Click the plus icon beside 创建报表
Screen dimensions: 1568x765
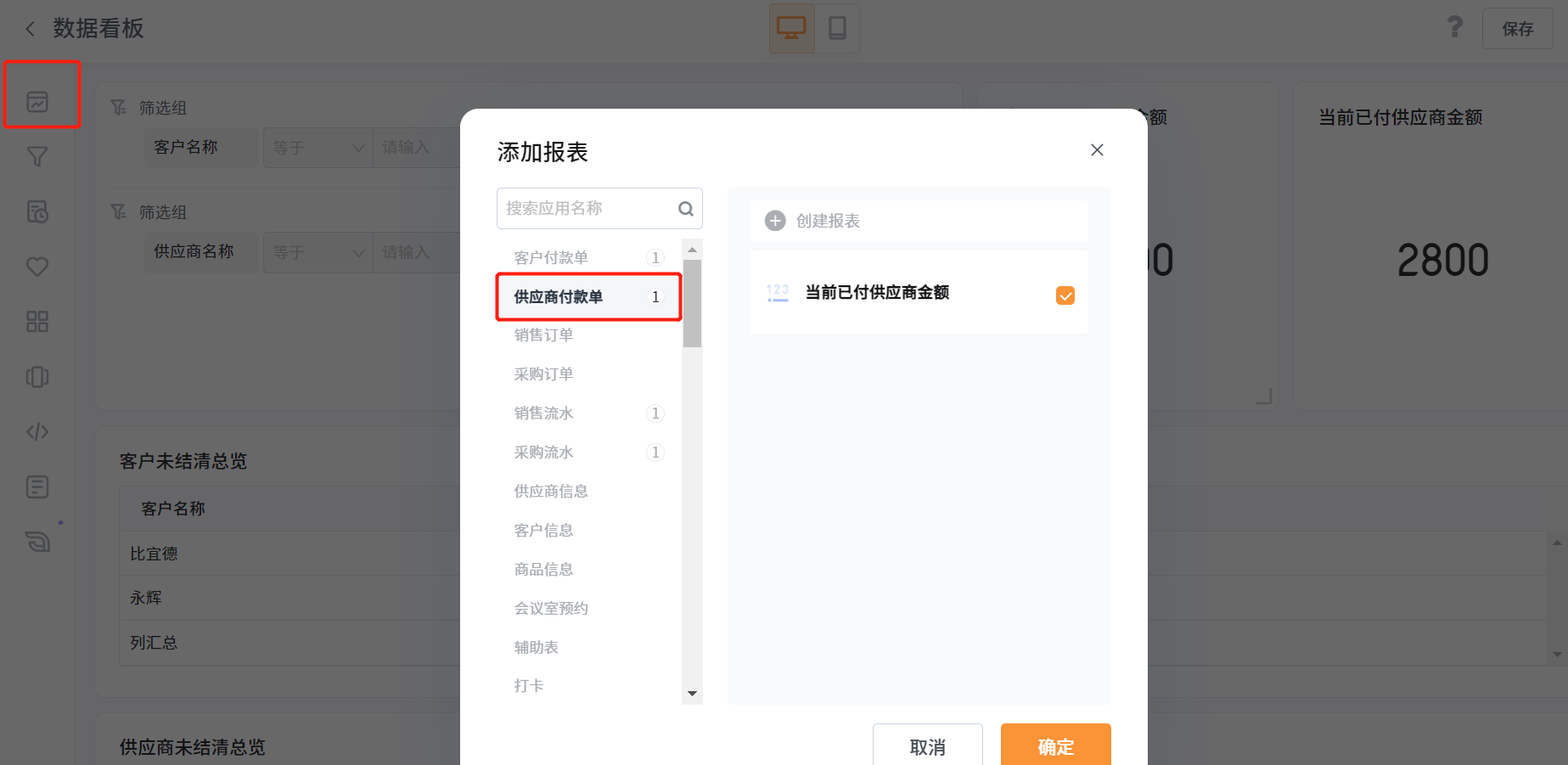pos(775,221)
